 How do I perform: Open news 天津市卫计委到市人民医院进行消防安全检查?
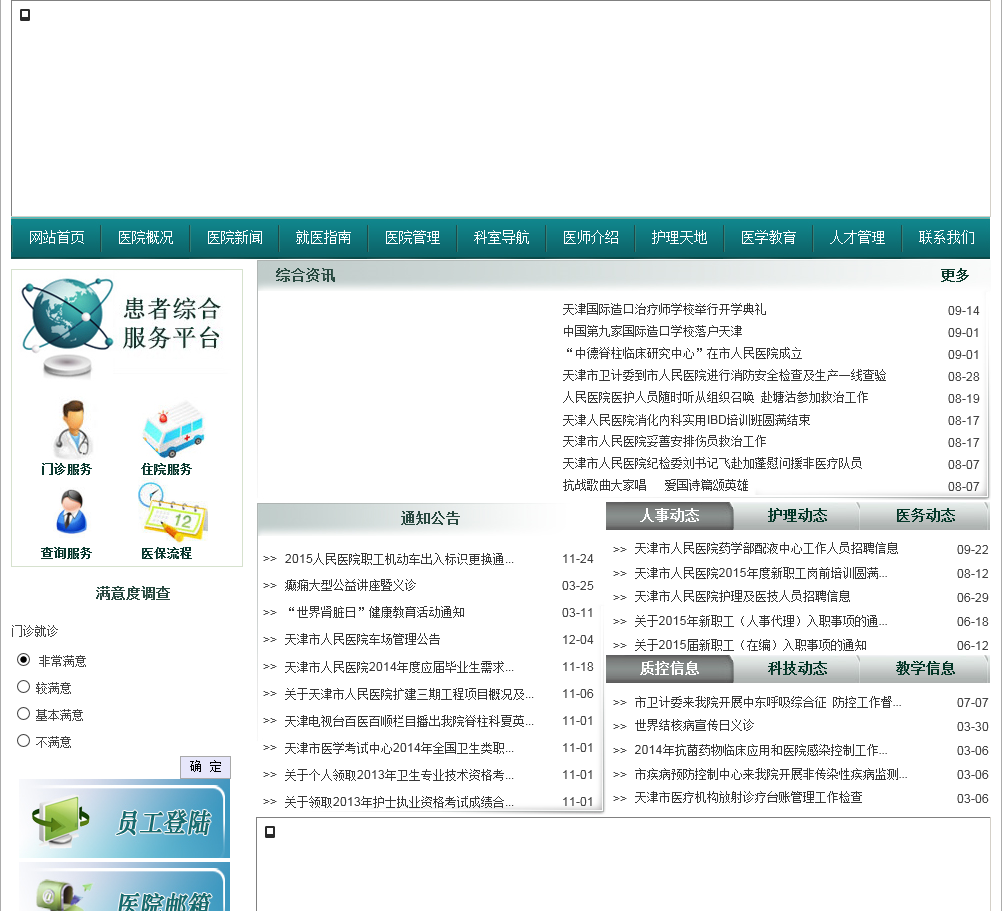point(724,376)
